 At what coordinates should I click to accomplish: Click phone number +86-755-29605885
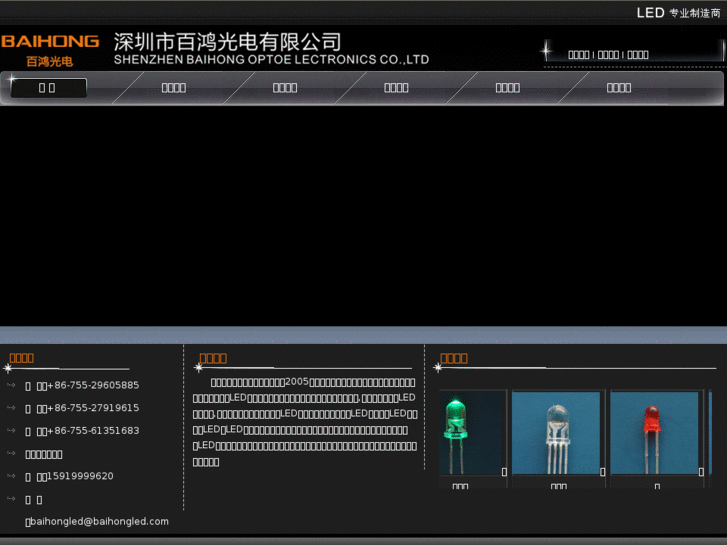[93, 385]
